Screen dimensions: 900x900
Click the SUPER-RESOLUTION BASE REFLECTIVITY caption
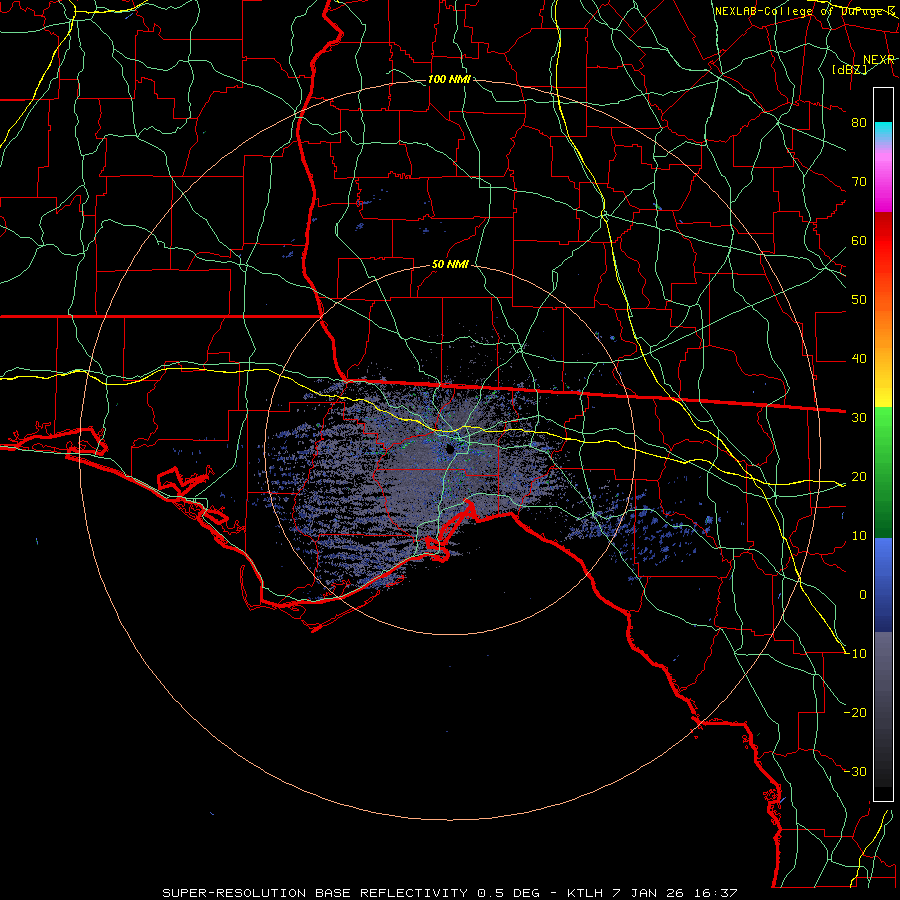(x=315, y=893)
